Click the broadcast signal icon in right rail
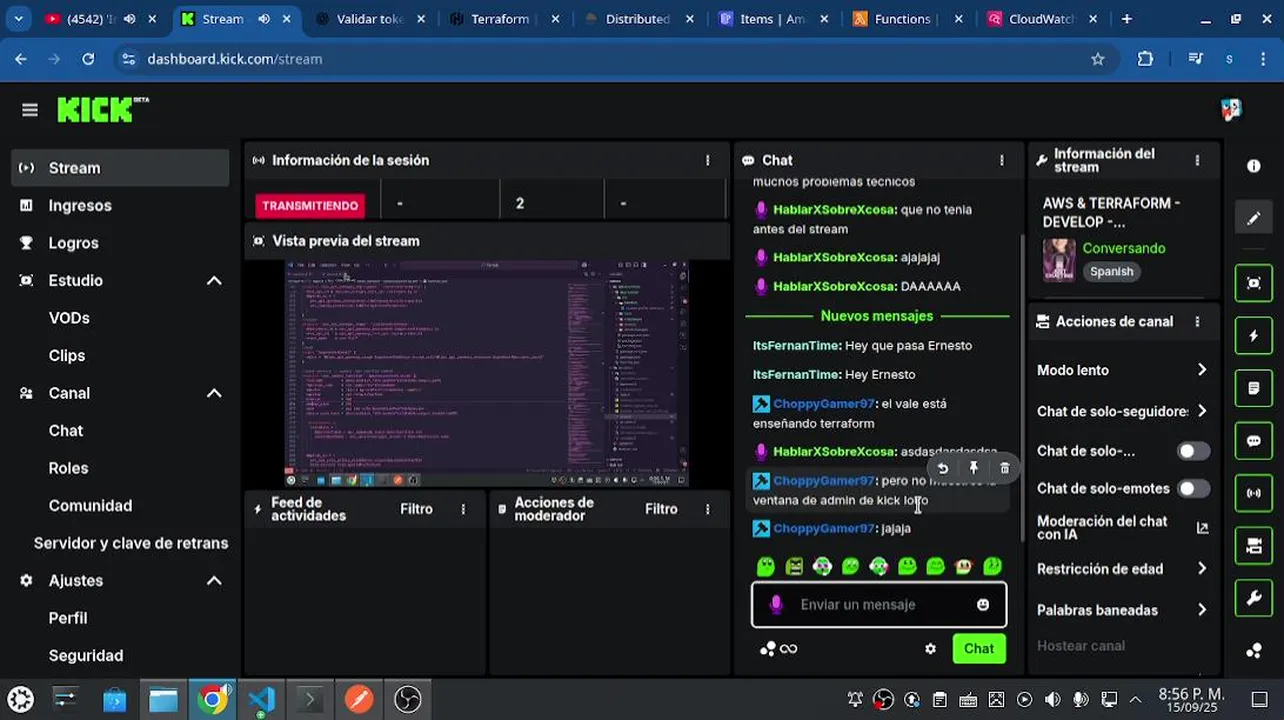The height and width of the screenshot is (720, 1284). click(x=1254, y=493)
